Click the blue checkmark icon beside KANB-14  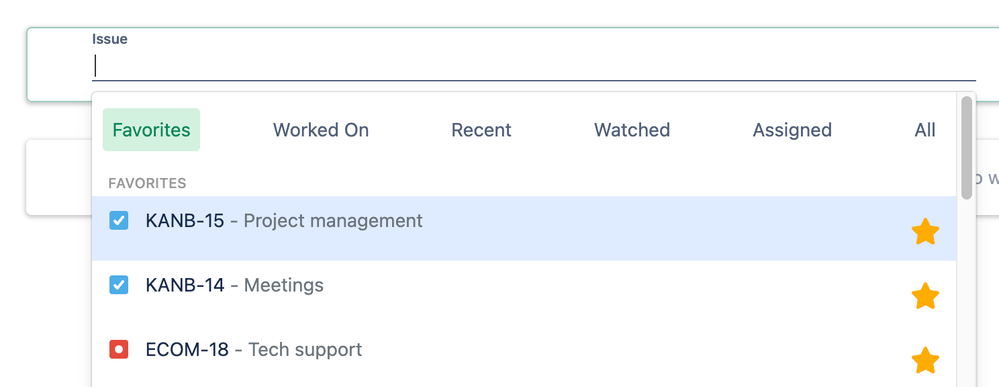coord(119,285)
